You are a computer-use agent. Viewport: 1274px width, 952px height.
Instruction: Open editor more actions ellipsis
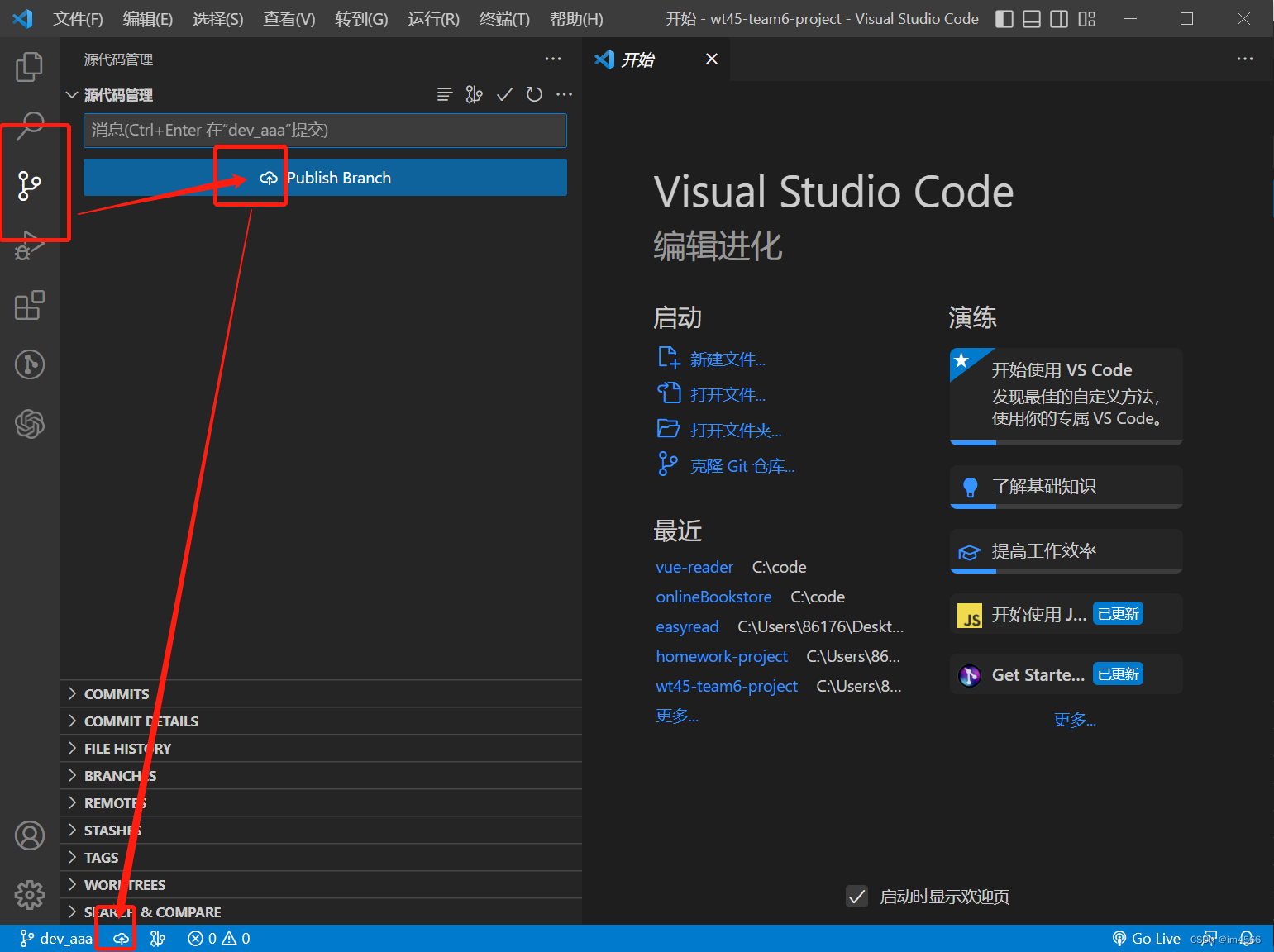[x=1245, y=59]
